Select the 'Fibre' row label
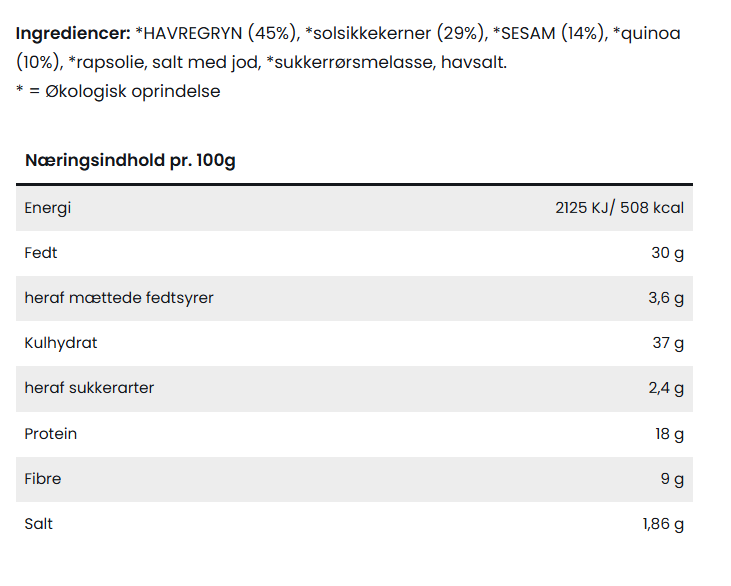The image size is (731, 586). (x=43, y=479)
